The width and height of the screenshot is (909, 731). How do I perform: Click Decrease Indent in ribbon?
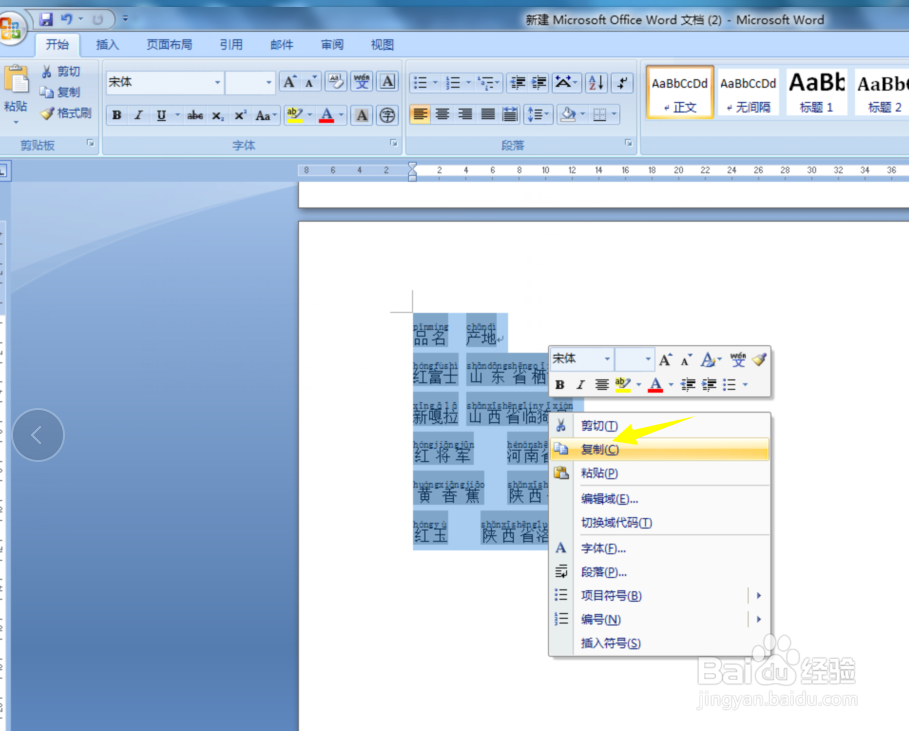[x=517, y=83]
